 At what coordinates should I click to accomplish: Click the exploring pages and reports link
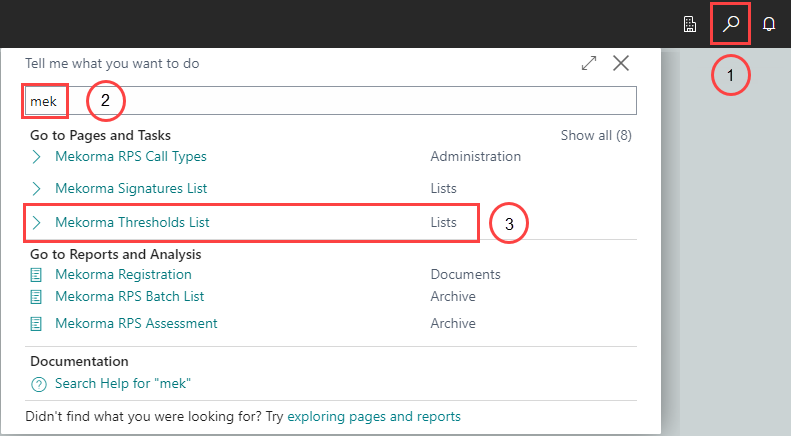pyautogui.click(x=374, y=416)
